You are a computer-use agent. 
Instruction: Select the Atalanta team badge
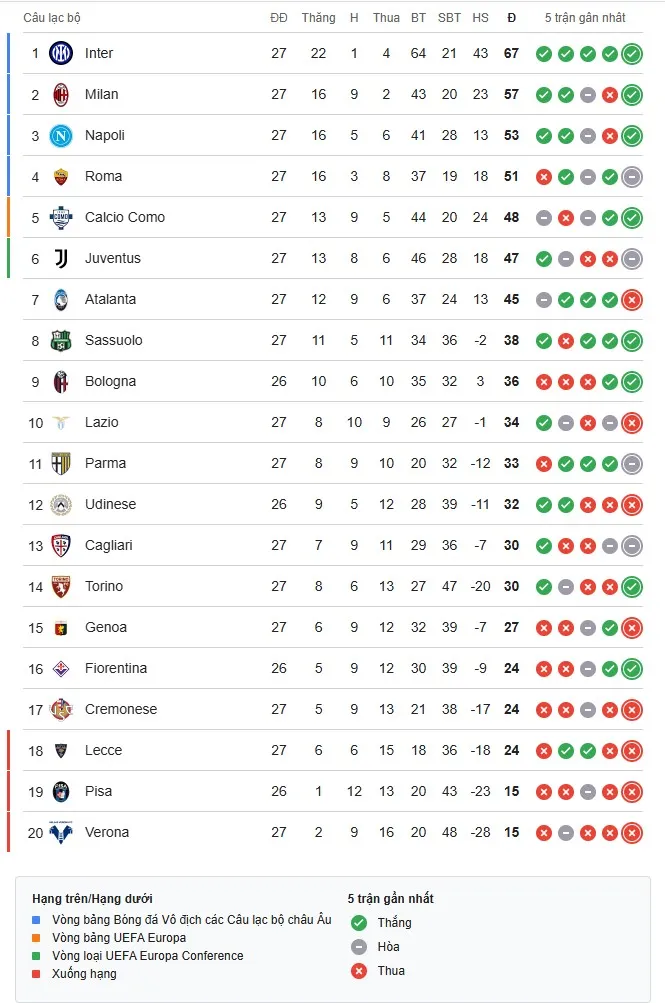pyautogui.click(x=60, y=299)
